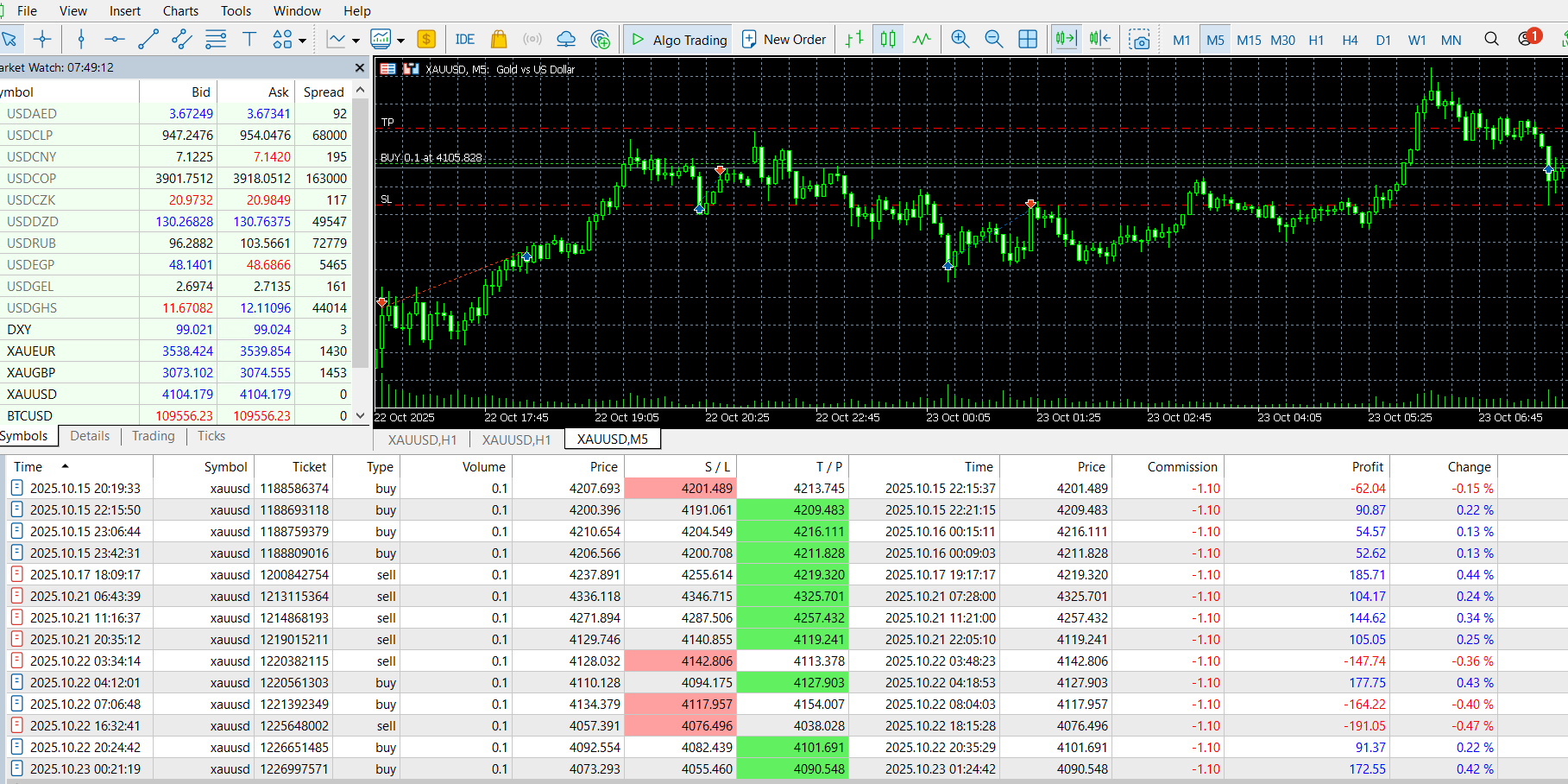Take a chart screenshot with camera icon
1568x784 pixels.
pyautogui.click(x=1140, y=40)
